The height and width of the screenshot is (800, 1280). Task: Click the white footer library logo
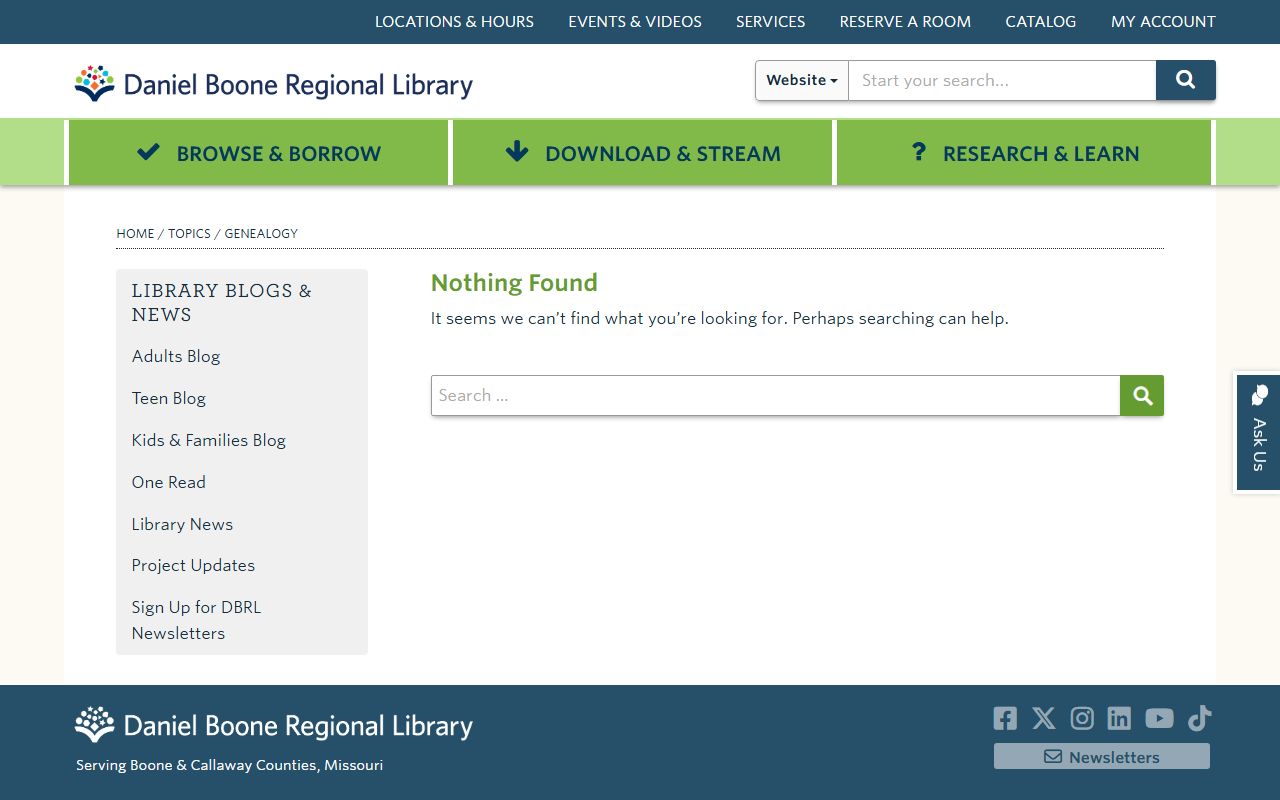(274, 725)
